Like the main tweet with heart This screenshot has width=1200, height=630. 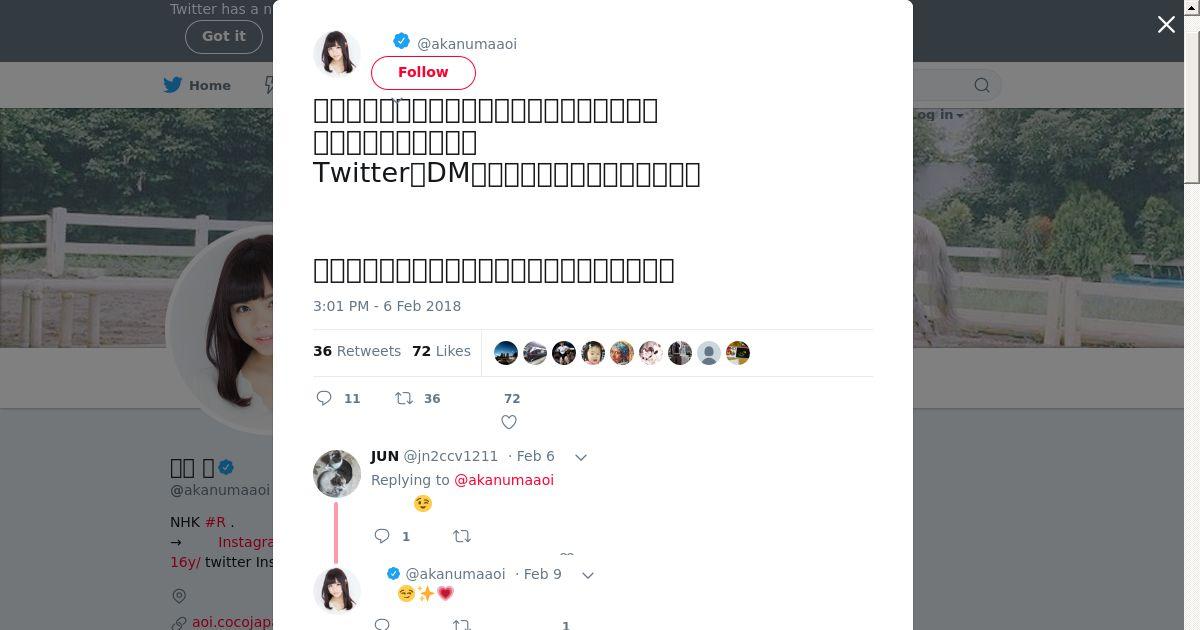[509, 422]
